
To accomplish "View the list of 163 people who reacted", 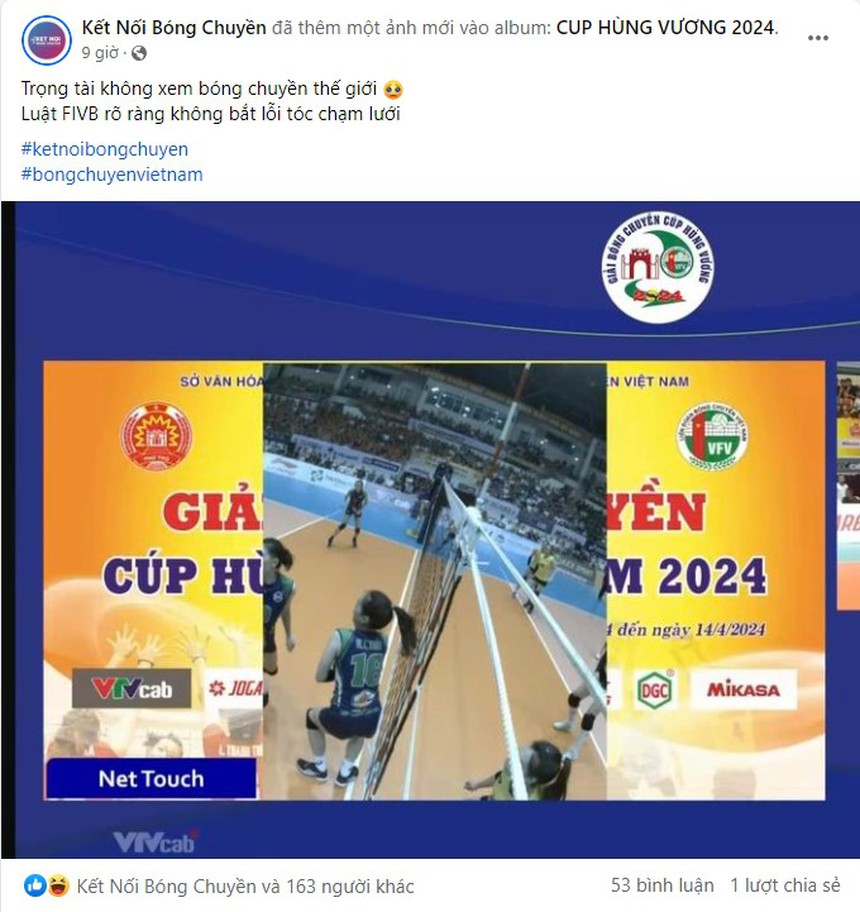I will pyautogui.click(x=245, y=886).
